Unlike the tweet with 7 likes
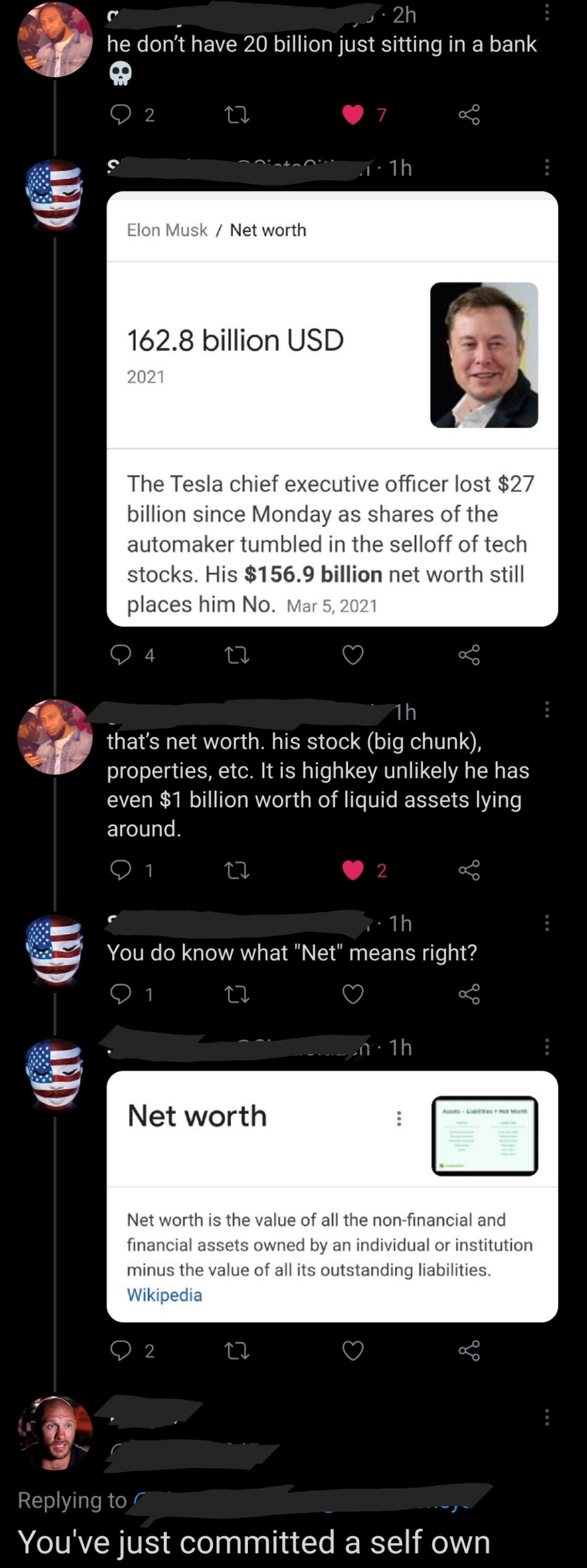 click(x=353, y=114)
